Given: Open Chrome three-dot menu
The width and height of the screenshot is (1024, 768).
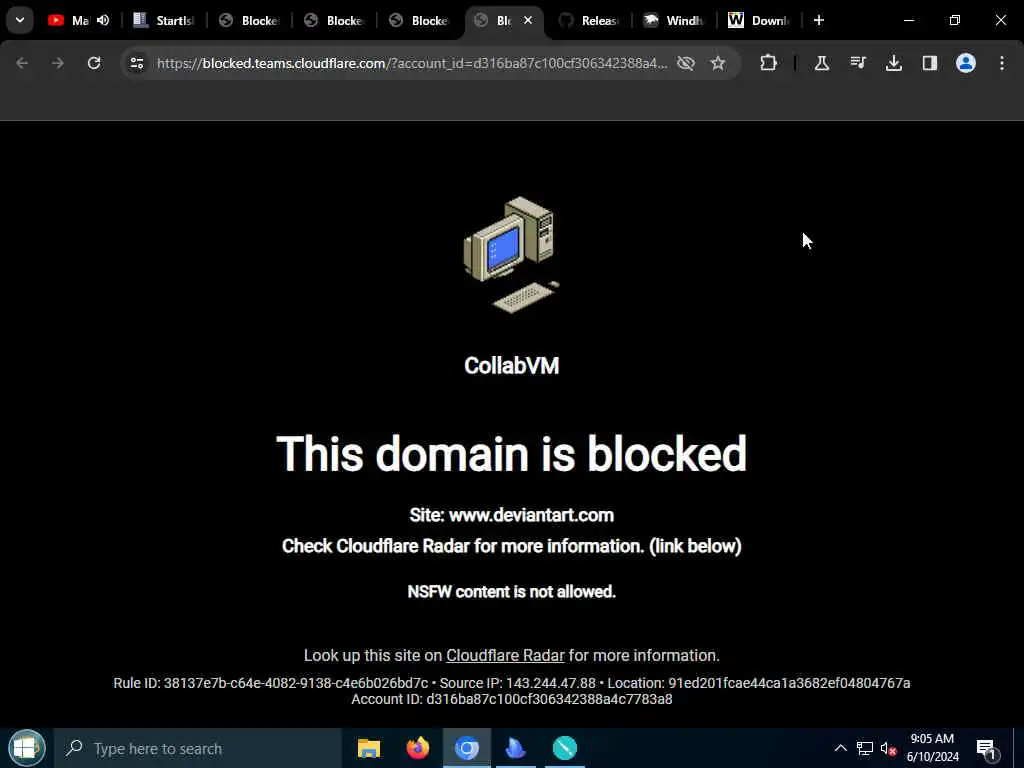Looking at the screenshot, I should tap(1002, 63).
